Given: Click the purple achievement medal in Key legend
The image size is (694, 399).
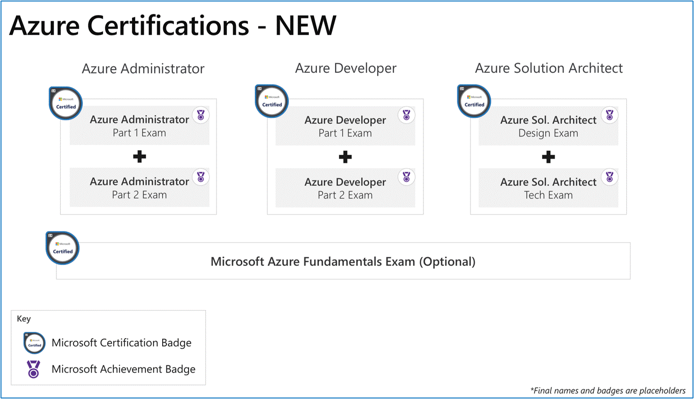Looking at the screenshot, I should tap(33, 369).
